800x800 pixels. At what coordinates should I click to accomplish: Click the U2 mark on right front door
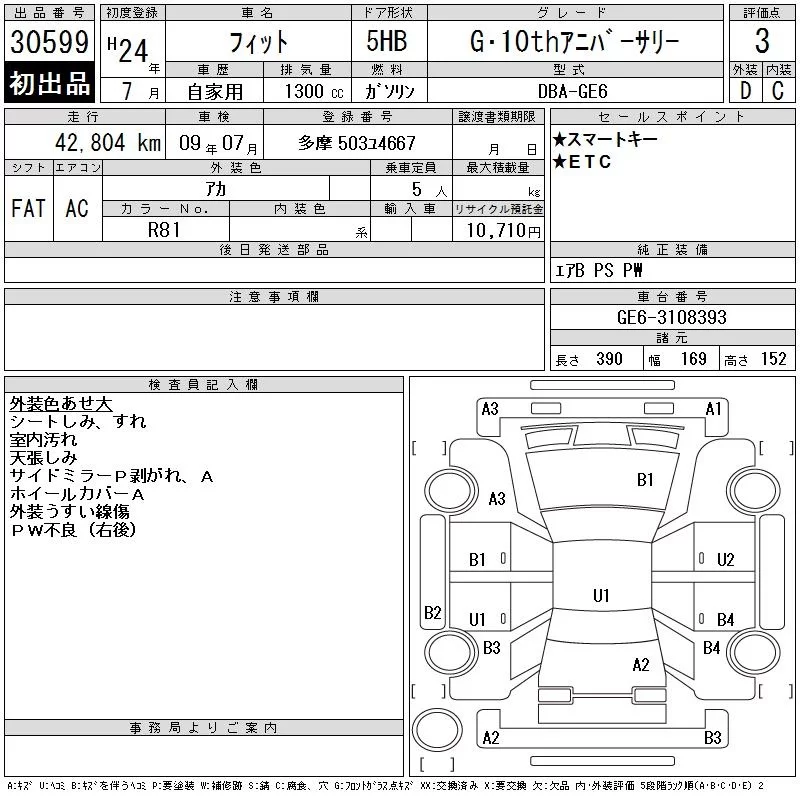[726, 560]
